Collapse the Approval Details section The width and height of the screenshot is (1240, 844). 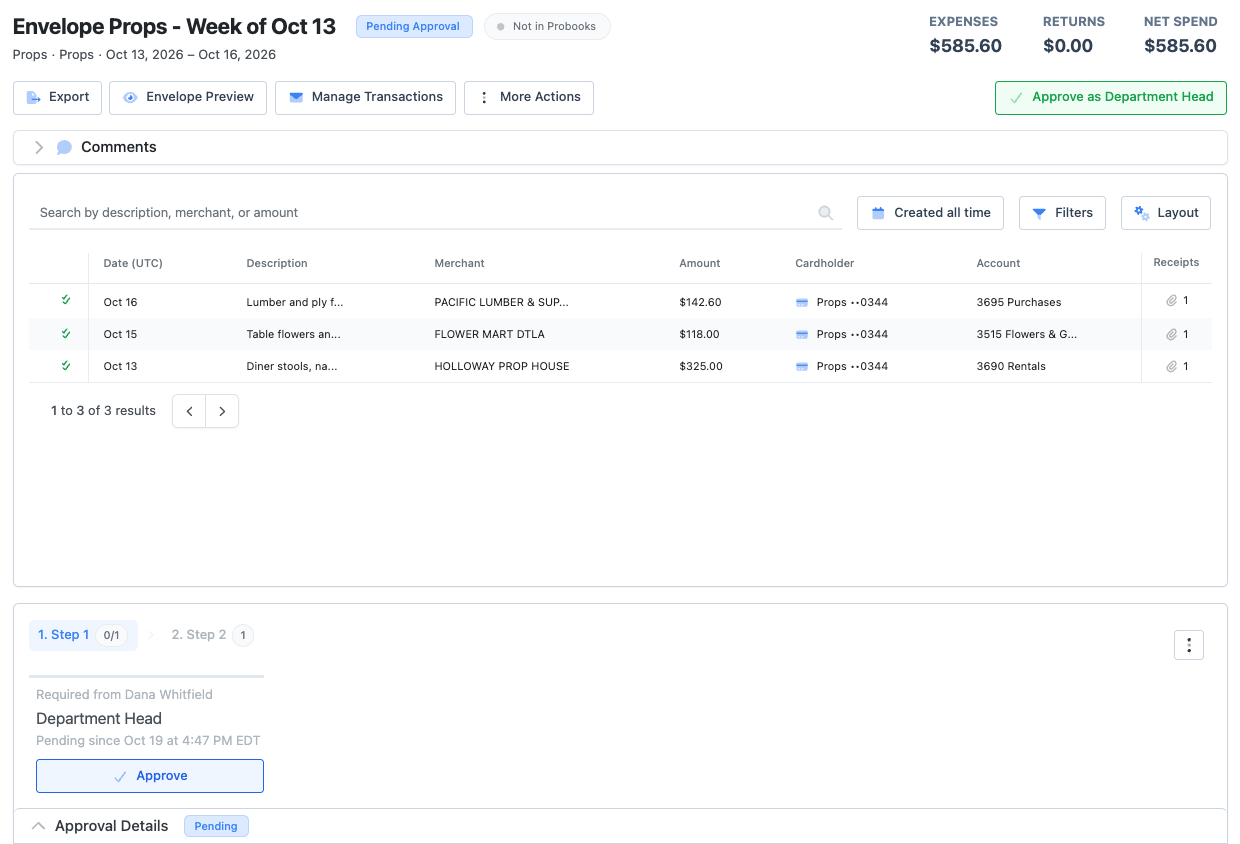pyautogui.click(x=39, y=826)
